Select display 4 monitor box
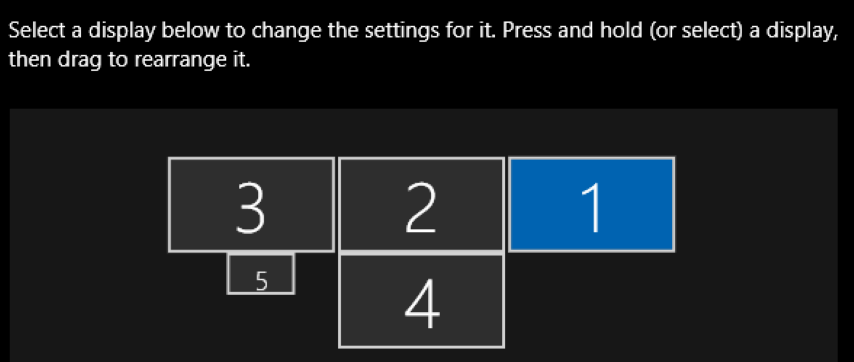 pyautogui.click(x=421, y=300)
